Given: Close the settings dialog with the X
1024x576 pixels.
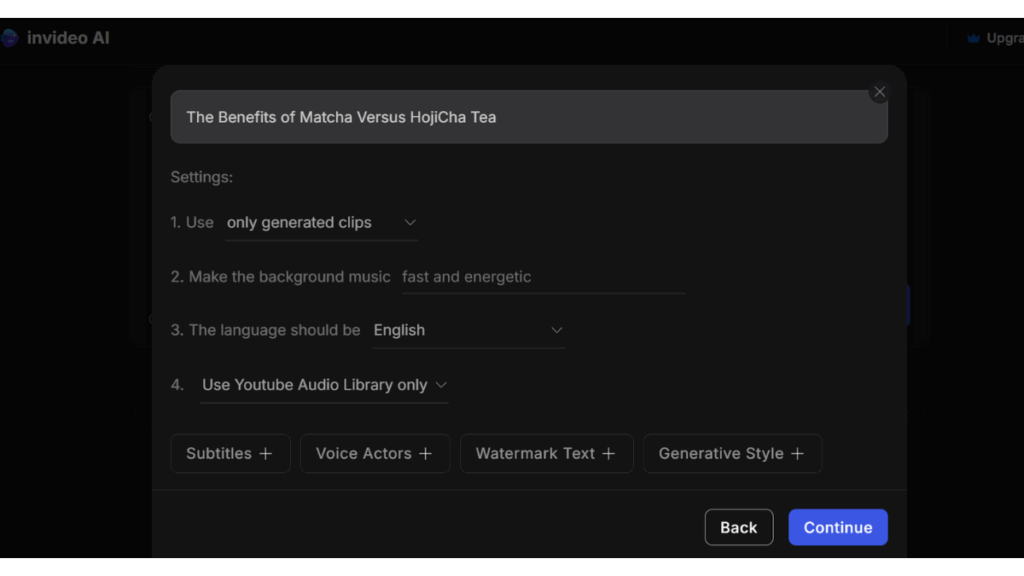Looking at the screenshot, I should click(x=879, y=92).
